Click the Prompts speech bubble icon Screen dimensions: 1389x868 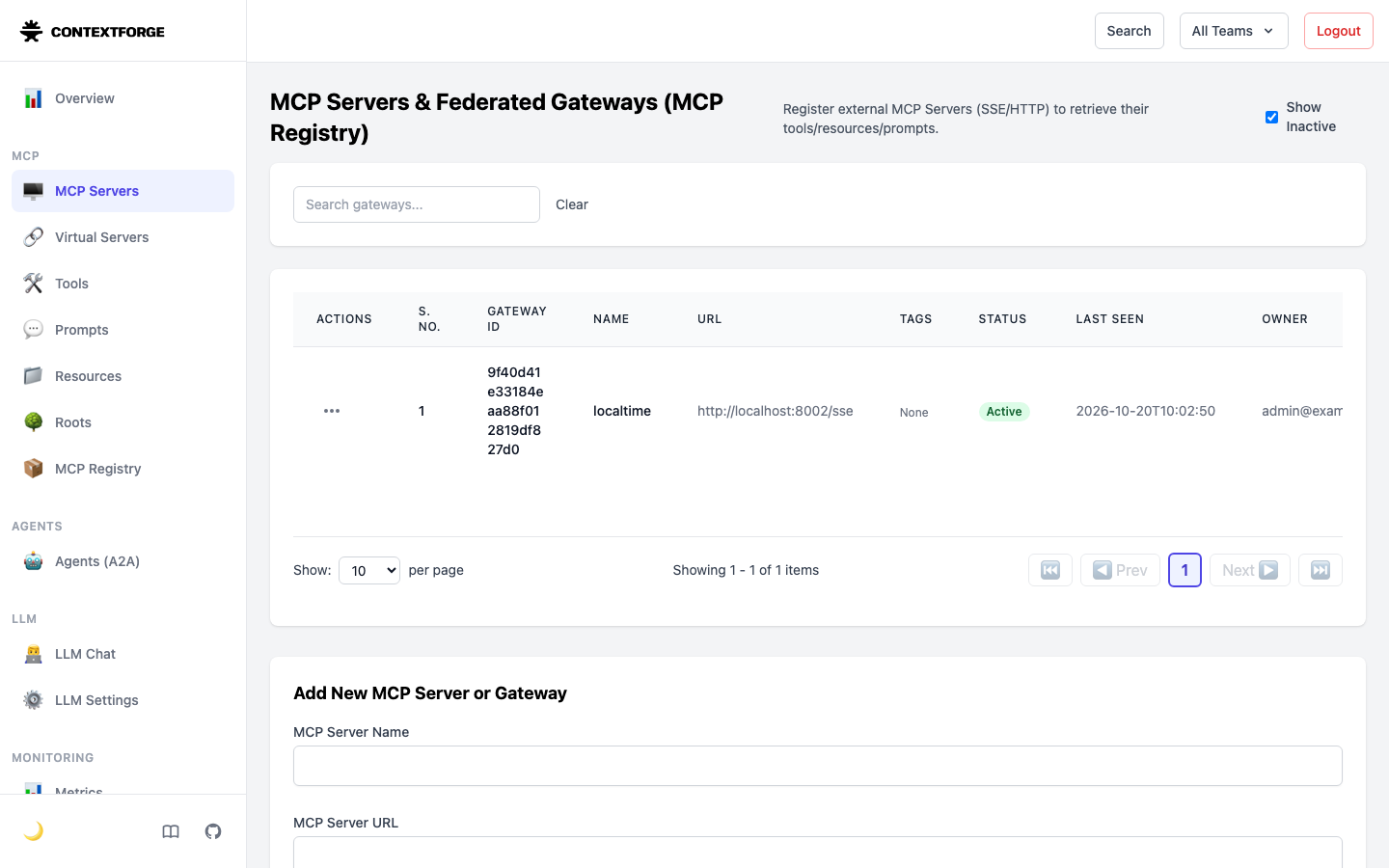coord(34,330)
